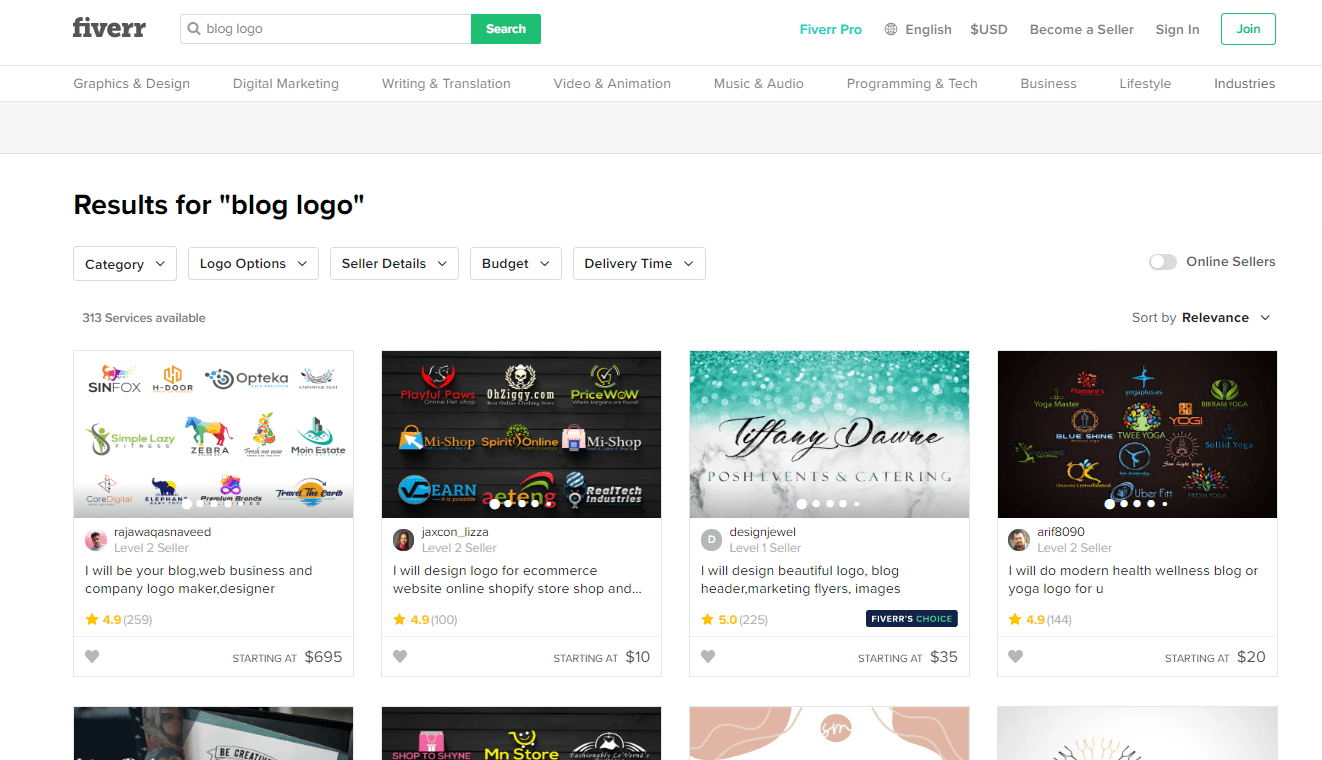Open the Logo Options filter dropdown

coord(253,264)
